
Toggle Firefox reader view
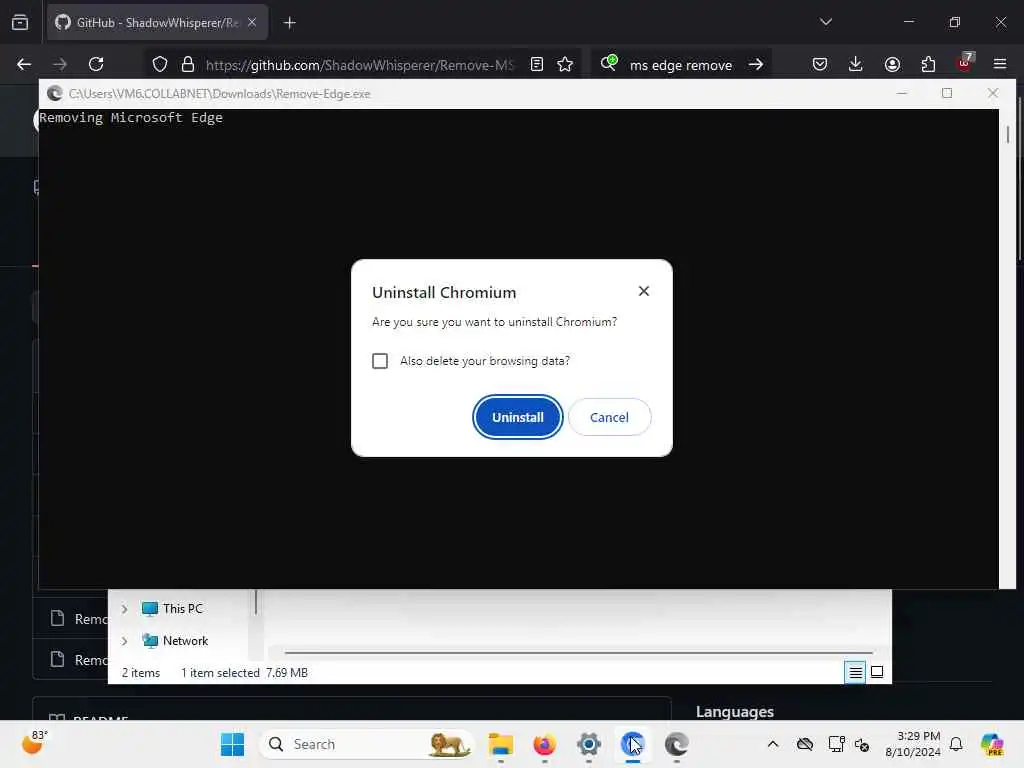(537, 64)
